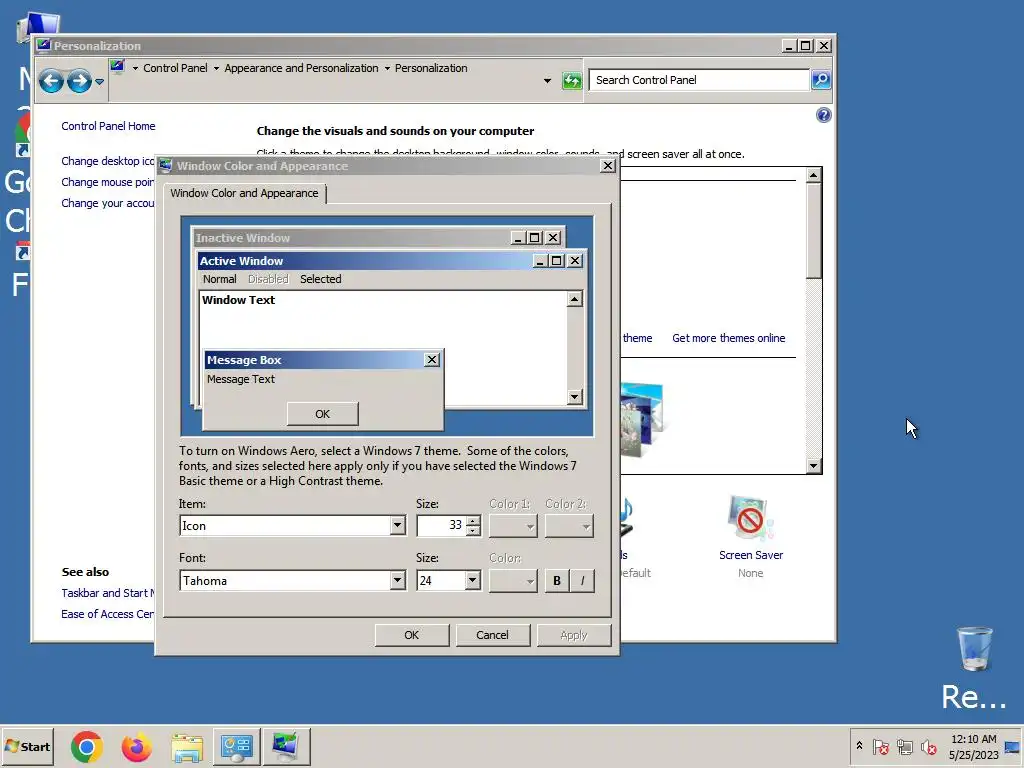The width and height of the screenshot is (1024, 768).
Task: Expand arrow before Personalization breadcrumb
Action: 387,68
